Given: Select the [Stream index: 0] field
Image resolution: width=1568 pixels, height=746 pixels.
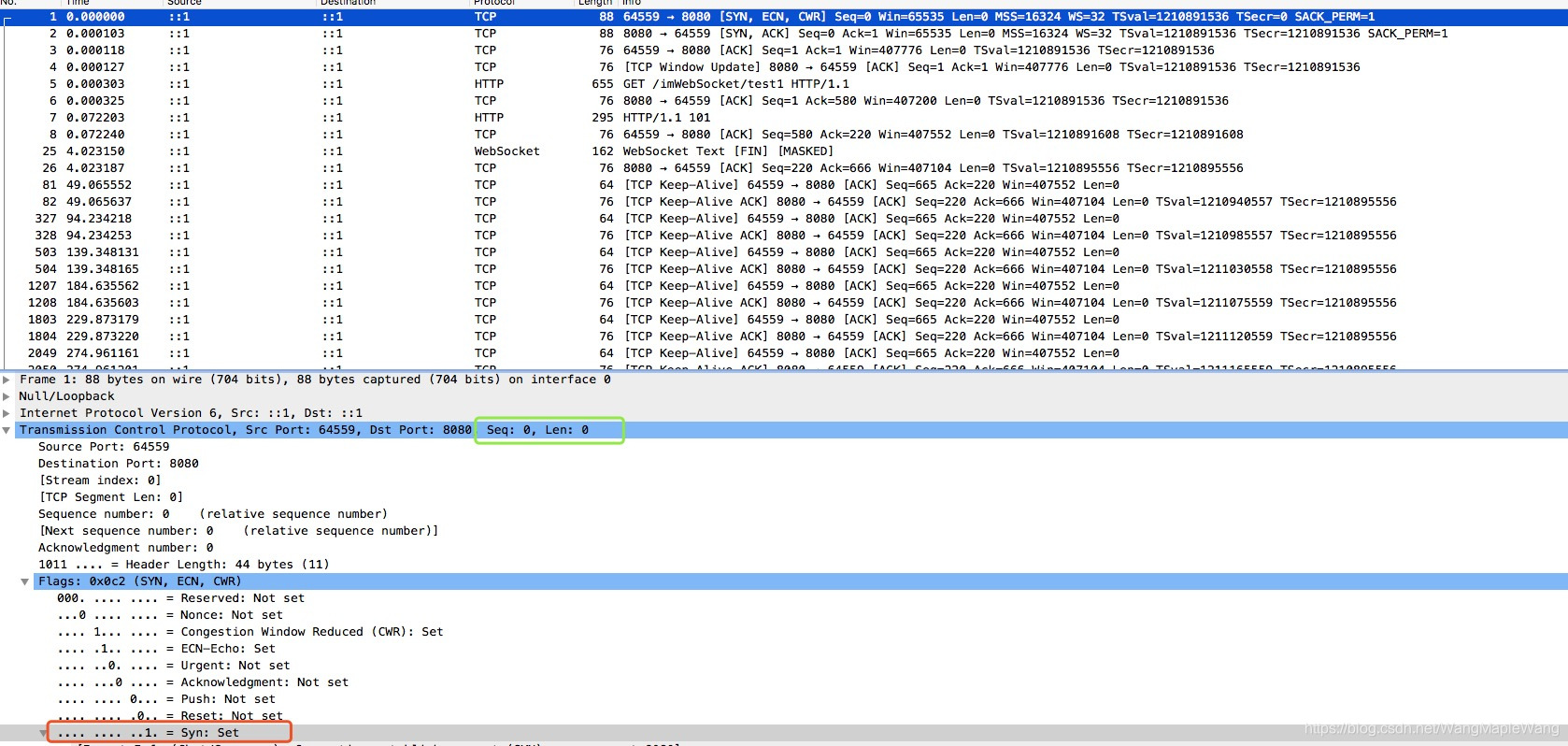Looking at the screenshot, I should click(x=100, y=481).
